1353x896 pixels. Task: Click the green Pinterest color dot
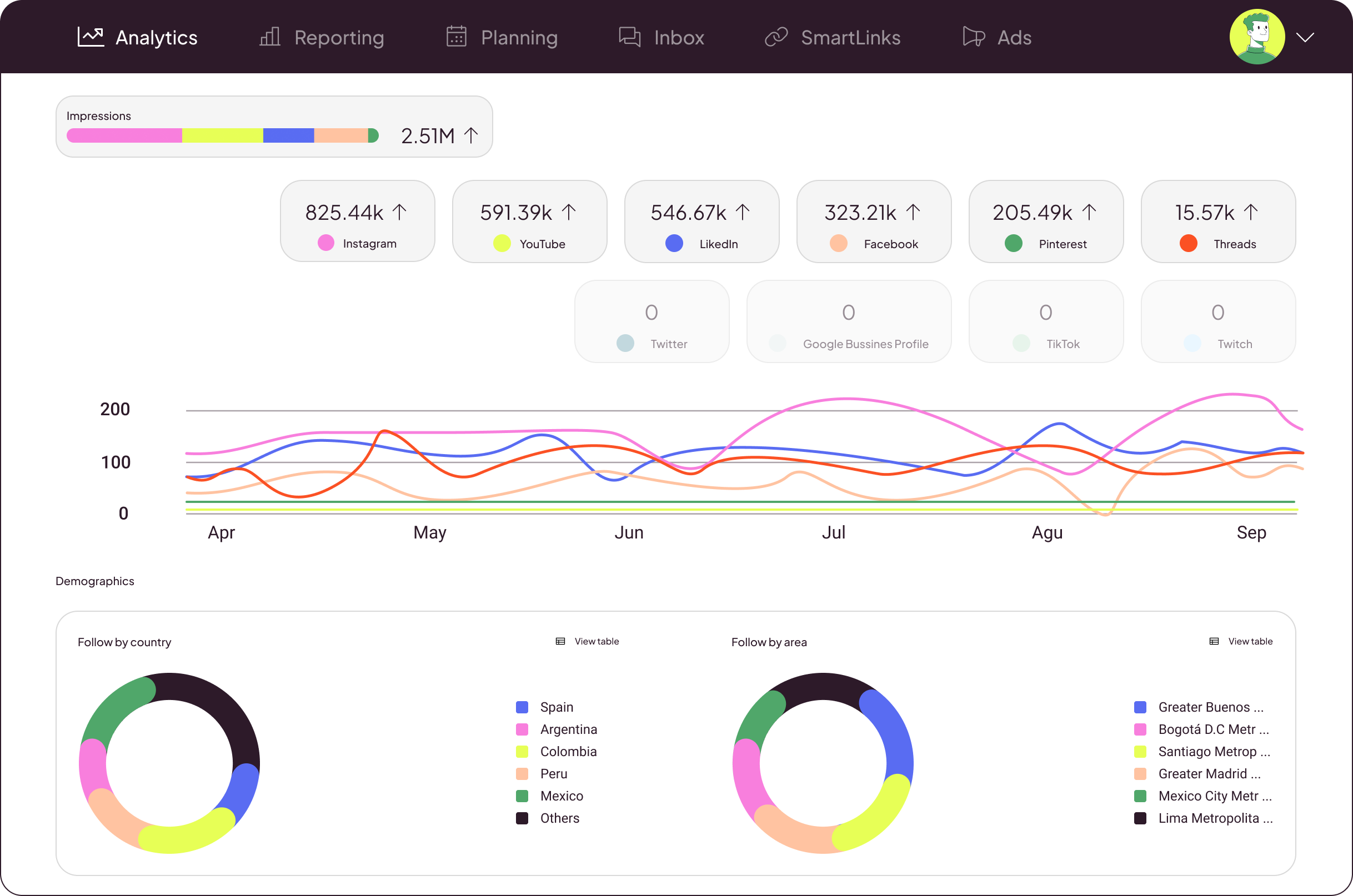[1014, 243]
